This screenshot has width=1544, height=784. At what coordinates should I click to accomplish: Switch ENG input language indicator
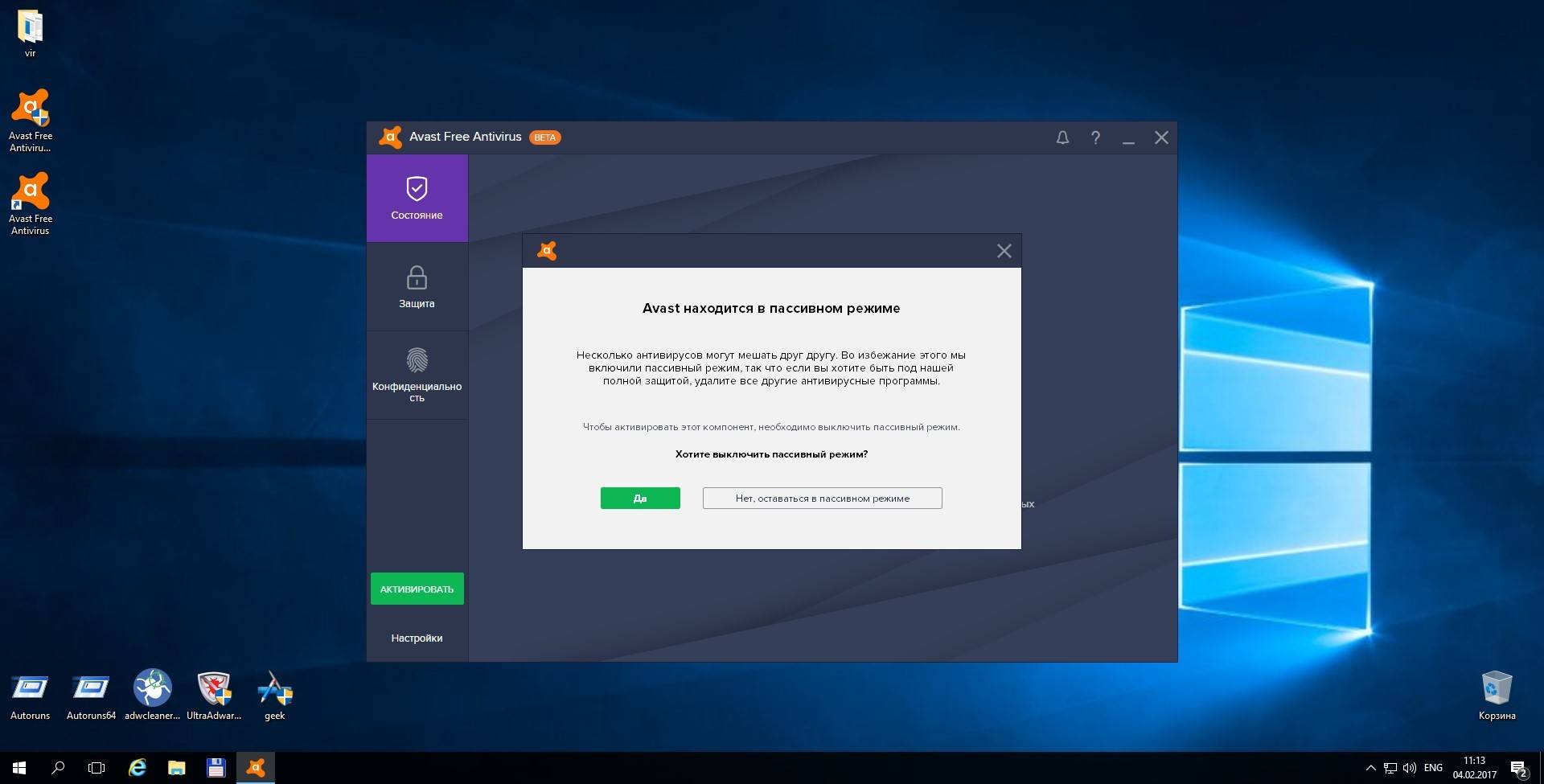pos(1433,768)
